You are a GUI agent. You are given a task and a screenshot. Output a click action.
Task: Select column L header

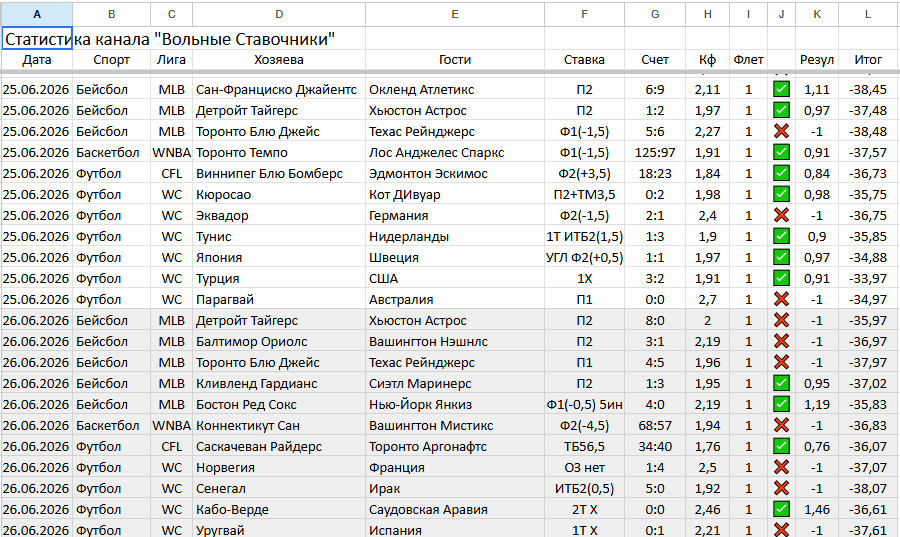[868, 14]
